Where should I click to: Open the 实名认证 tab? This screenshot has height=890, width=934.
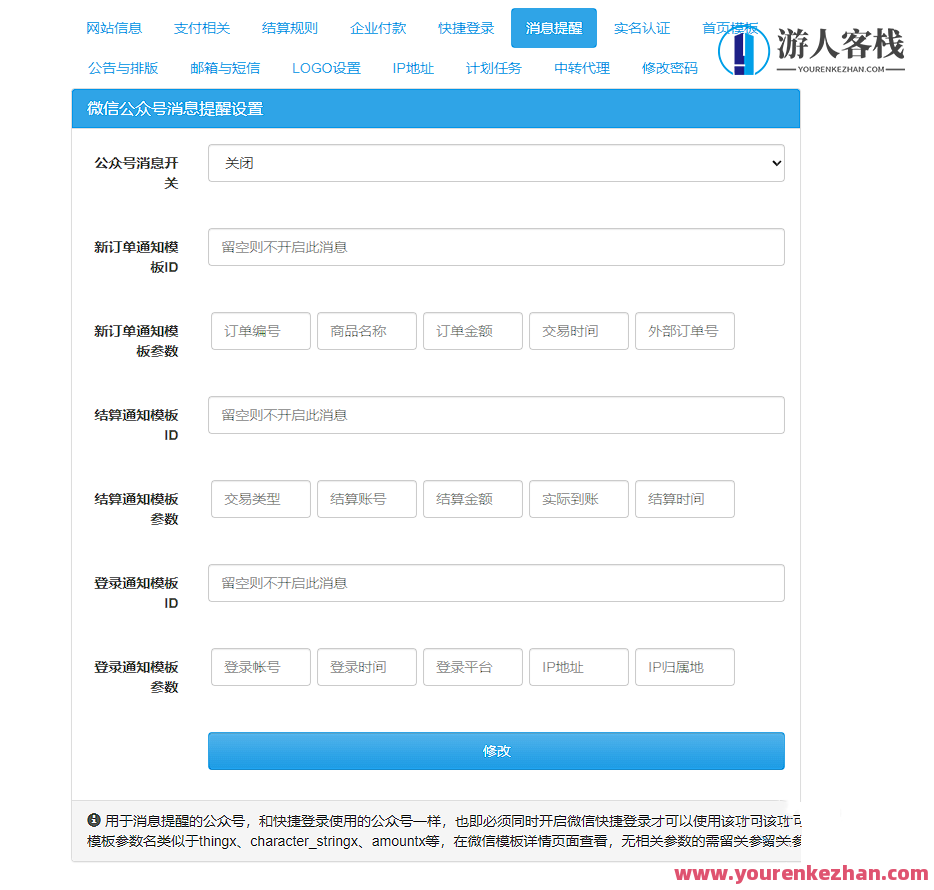(x=642, y=28)
